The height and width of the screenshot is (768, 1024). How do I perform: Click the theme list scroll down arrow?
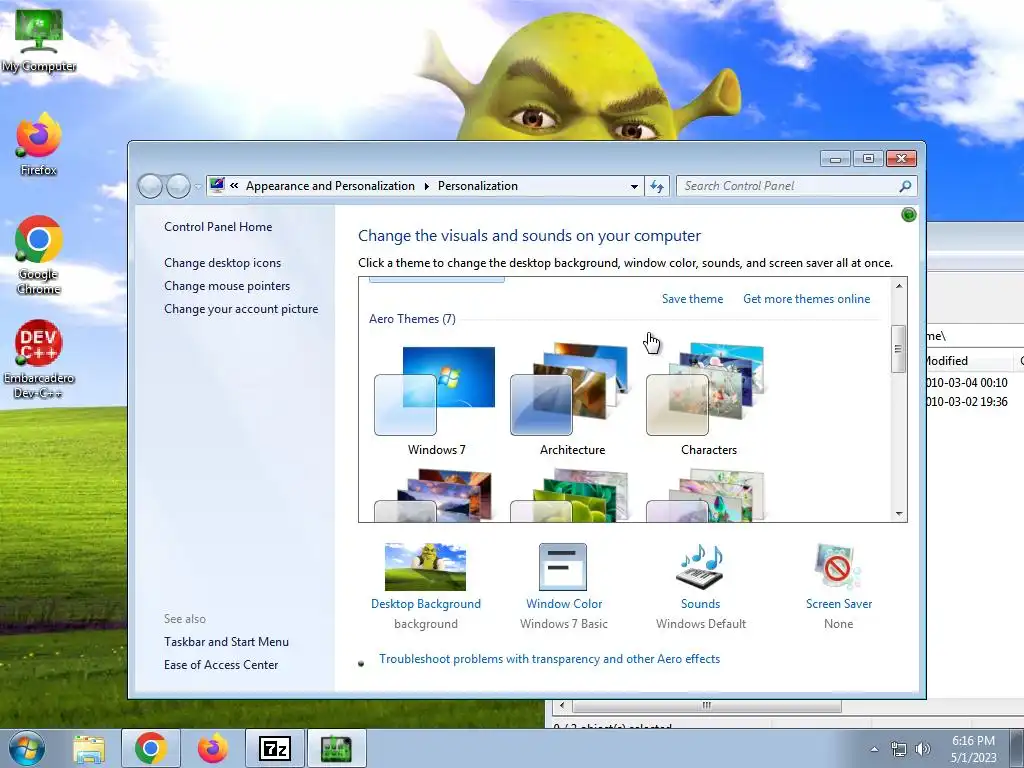[x=899, y=514]
